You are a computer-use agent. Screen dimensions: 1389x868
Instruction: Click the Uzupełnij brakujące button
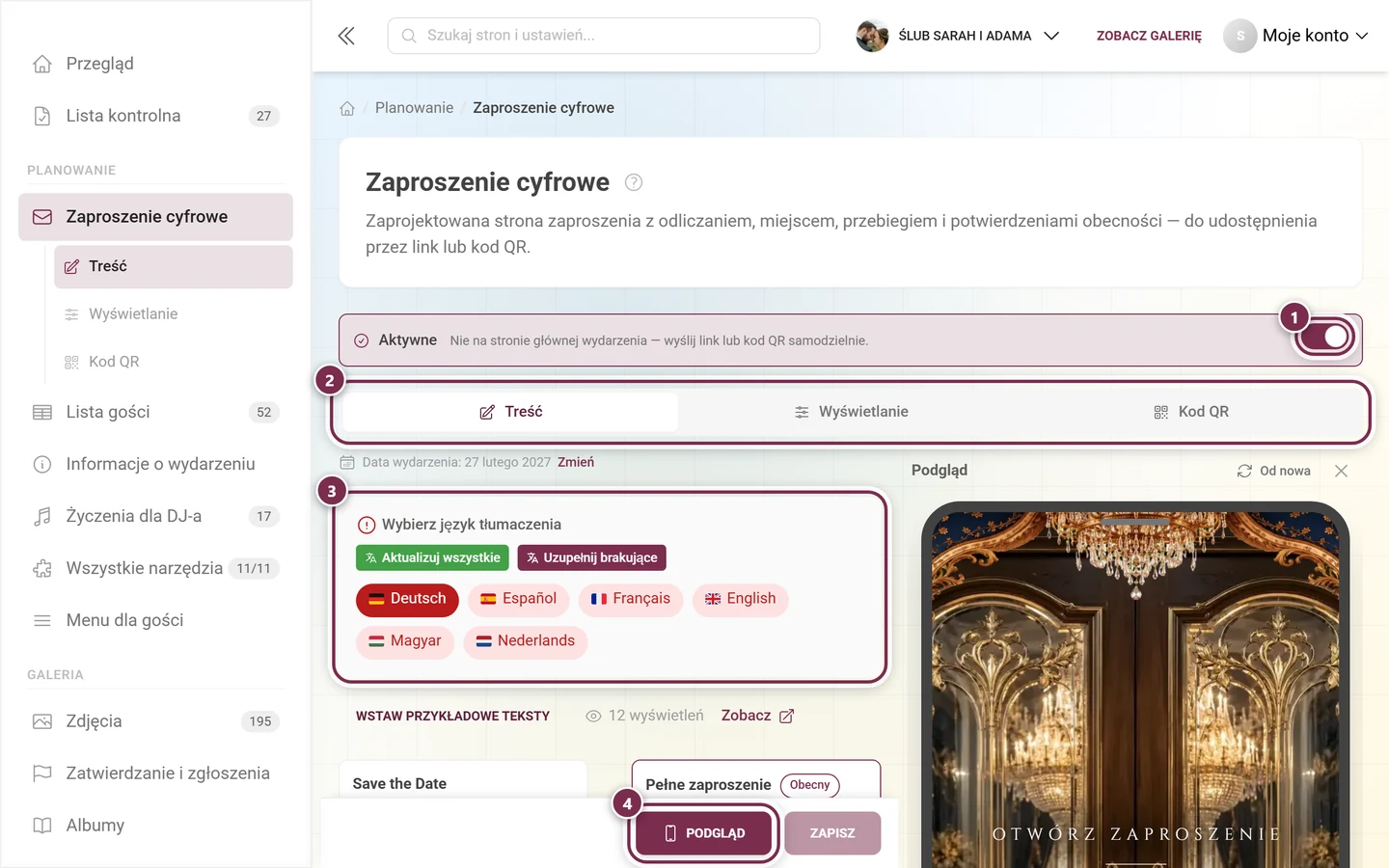pos(591,557)
